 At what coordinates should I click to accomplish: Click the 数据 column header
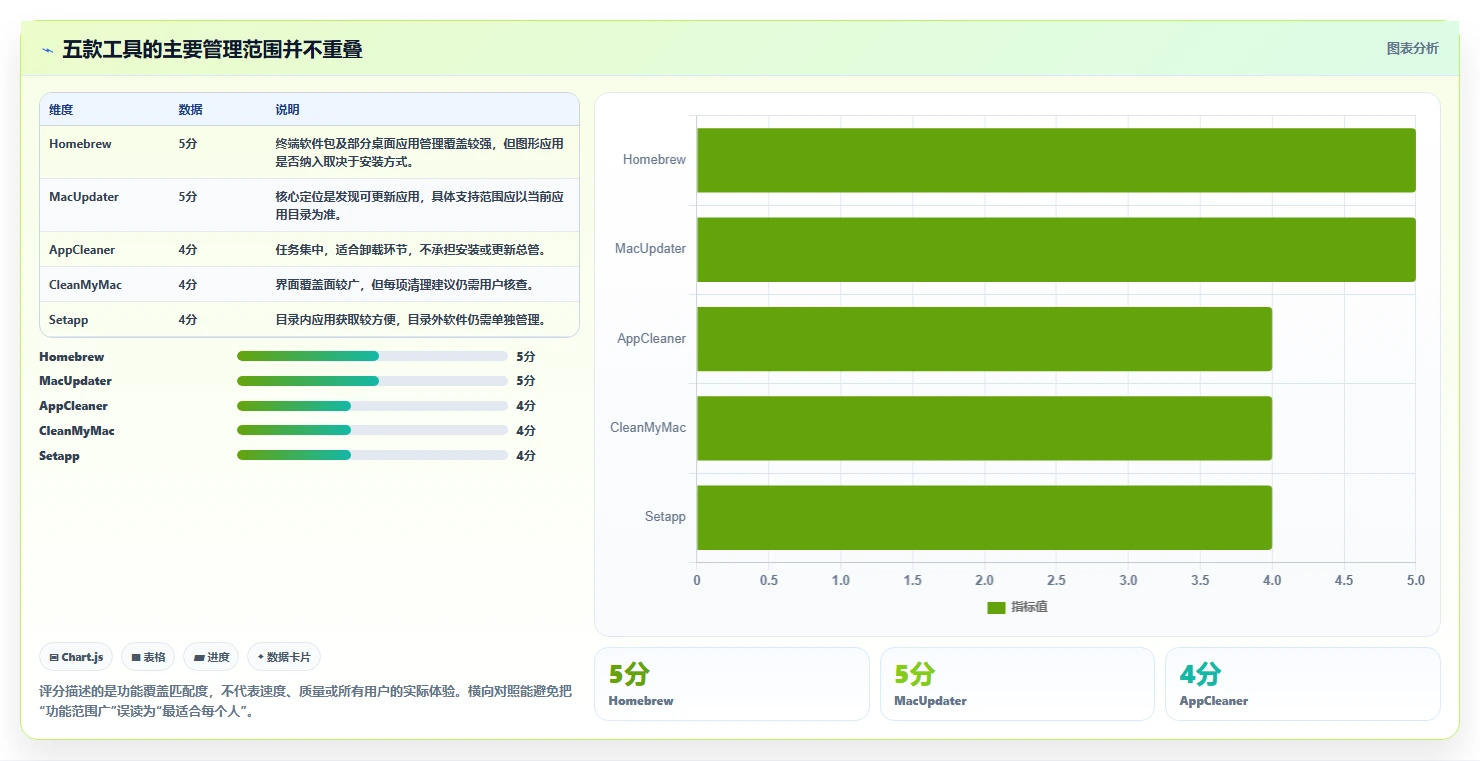click(x=190, y=110)
